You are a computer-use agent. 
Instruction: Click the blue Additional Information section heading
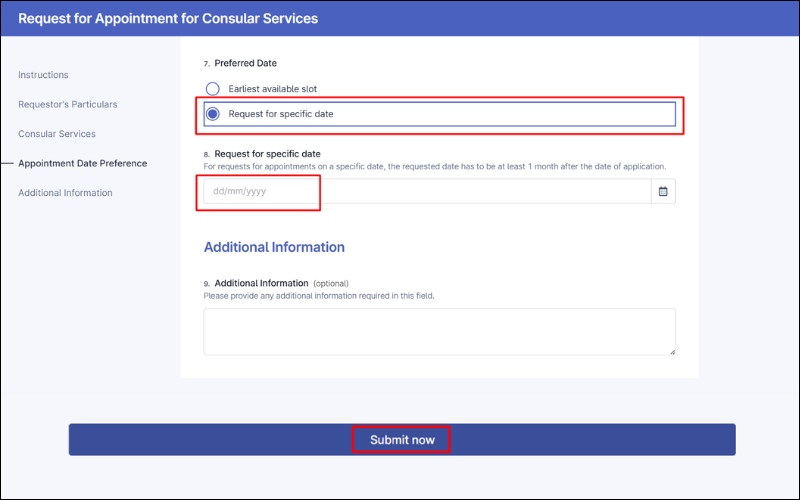(274, 247)
